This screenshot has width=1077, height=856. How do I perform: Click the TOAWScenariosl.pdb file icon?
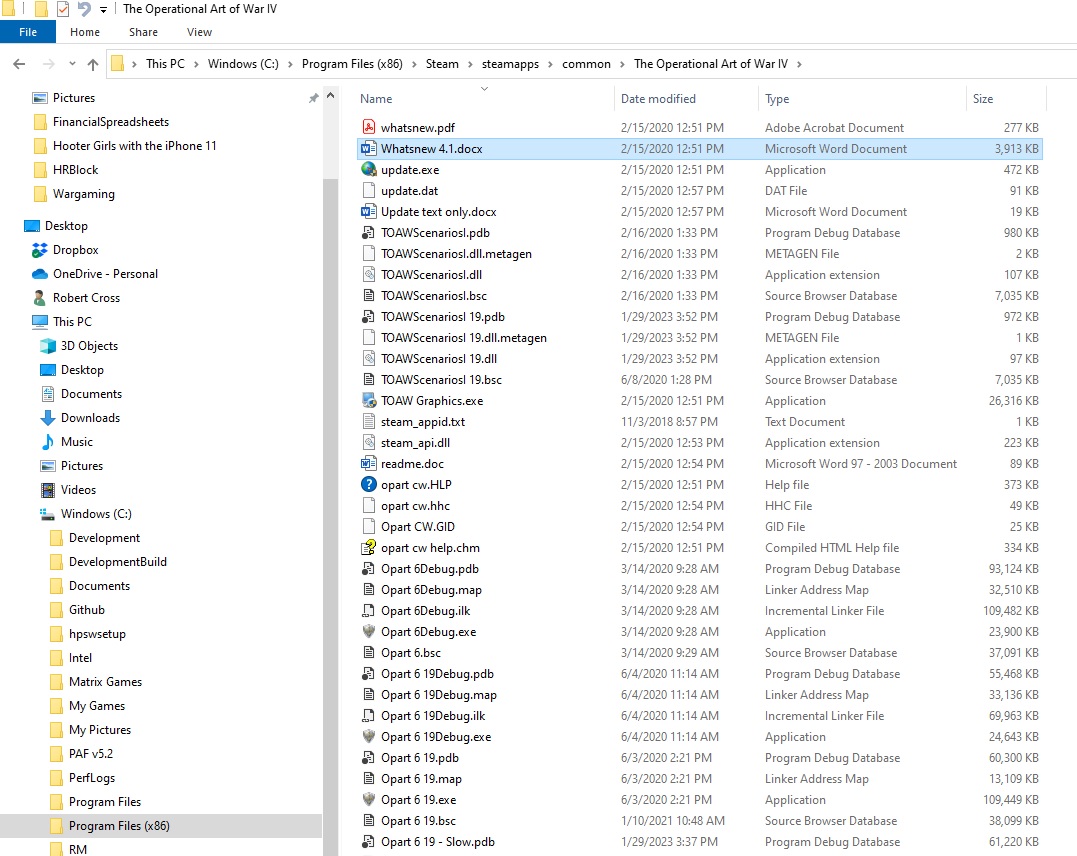(369, 232)
